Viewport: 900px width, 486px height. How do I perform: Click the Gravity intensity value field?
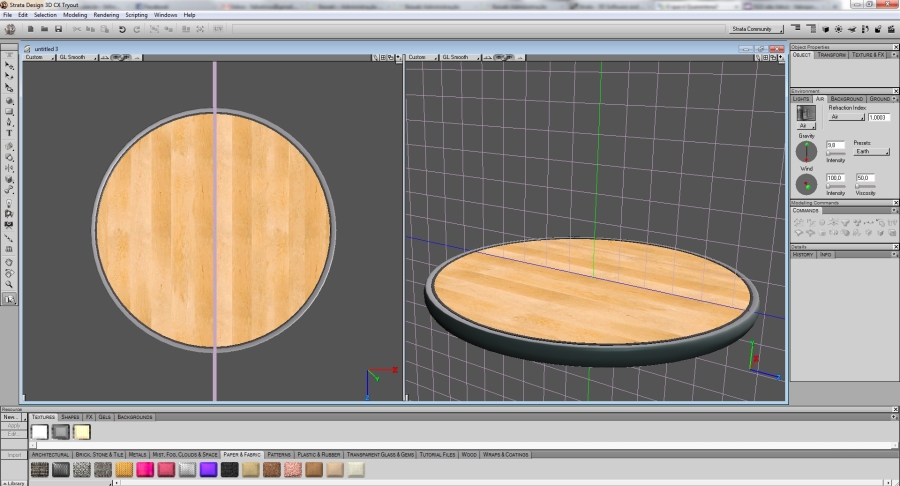coord(836,145)
